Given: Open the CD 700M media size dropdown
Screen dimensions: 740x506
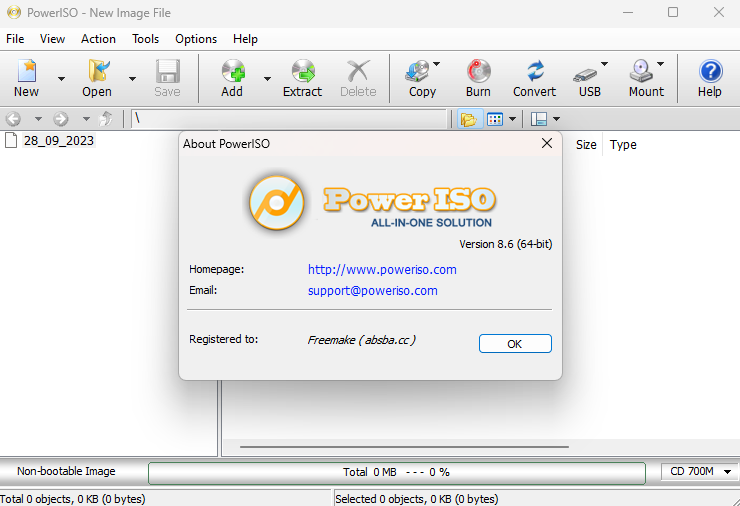Looking at the screenshot, I should (699, 471).
